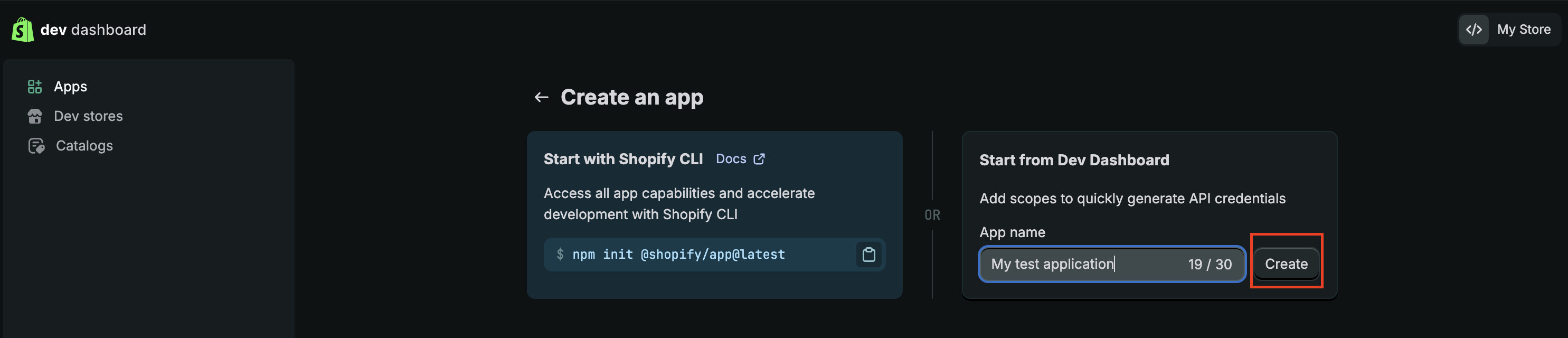
Task: Click the Create an app heading
Action: pyautogui.click(x=632, y=98)
